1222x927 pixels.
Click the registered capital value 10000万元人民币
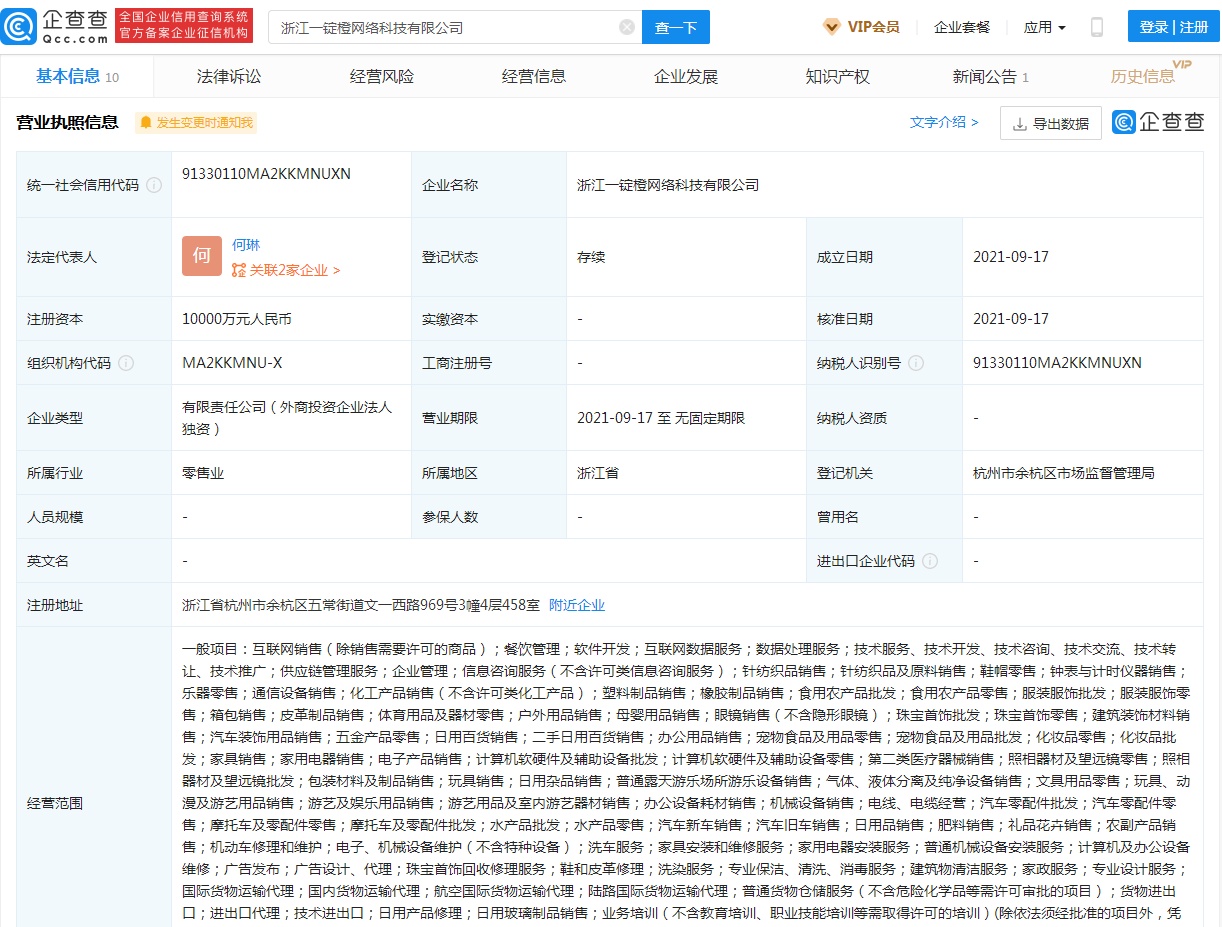[237, 319]
